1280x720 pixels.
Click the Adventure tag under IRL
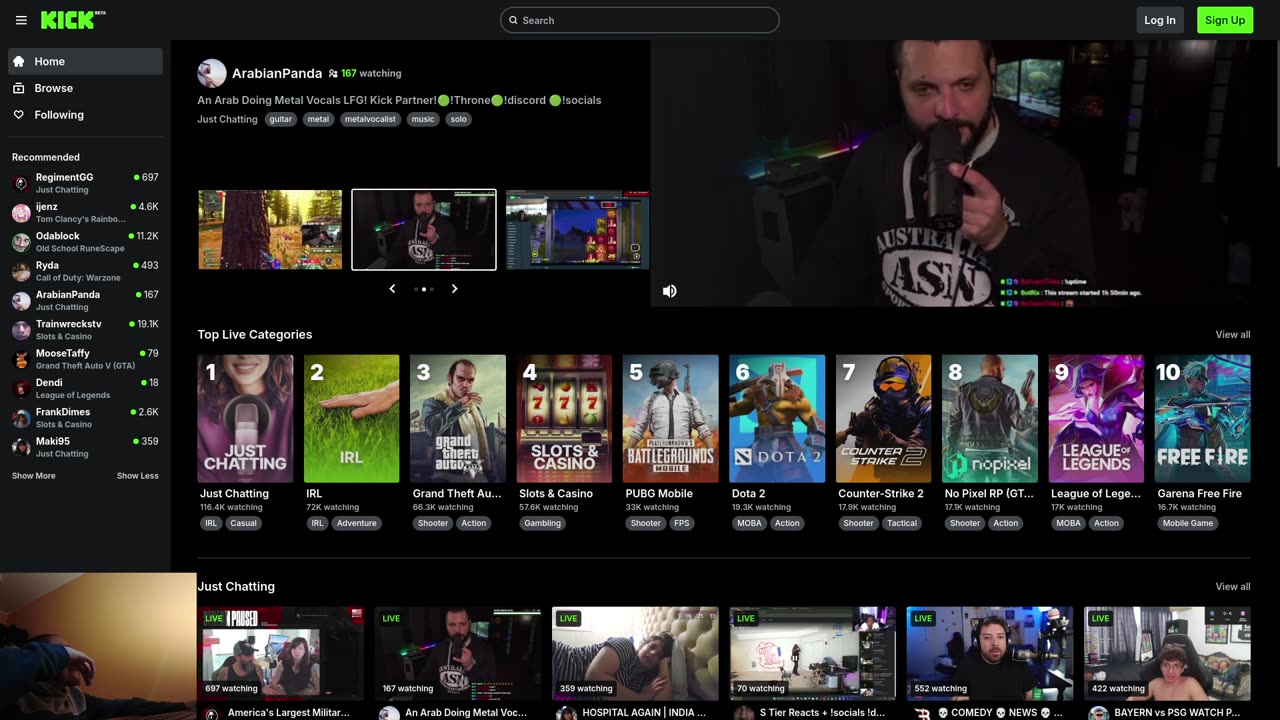click(x=357, y=523)
